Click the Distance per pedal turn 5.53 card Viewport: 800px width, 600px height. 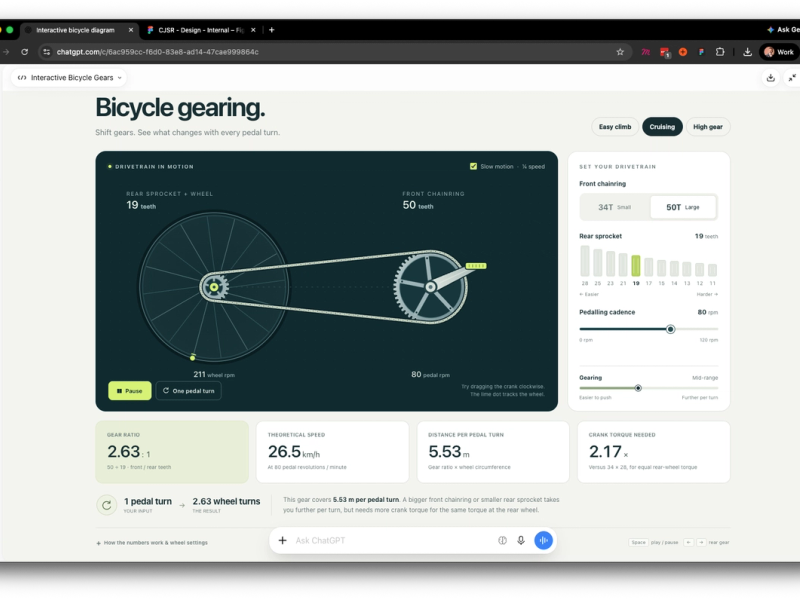click(493, 452)
